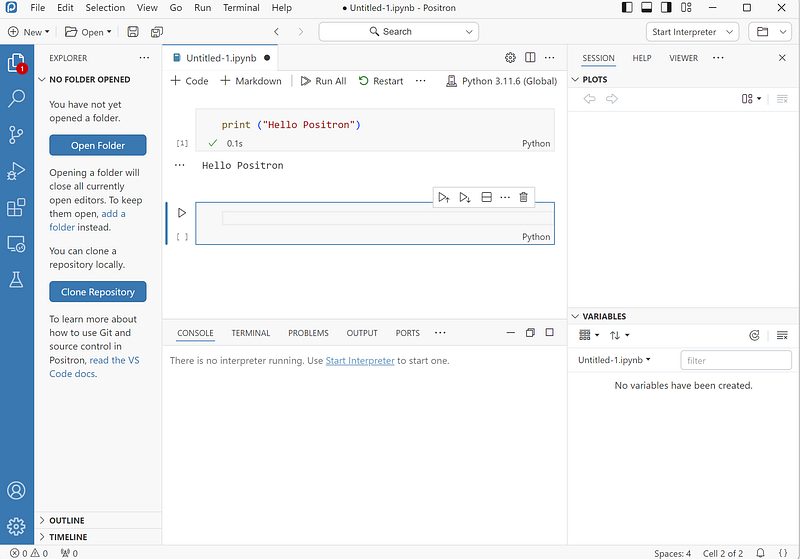Show next plot arrow

(x=612, y=98)
